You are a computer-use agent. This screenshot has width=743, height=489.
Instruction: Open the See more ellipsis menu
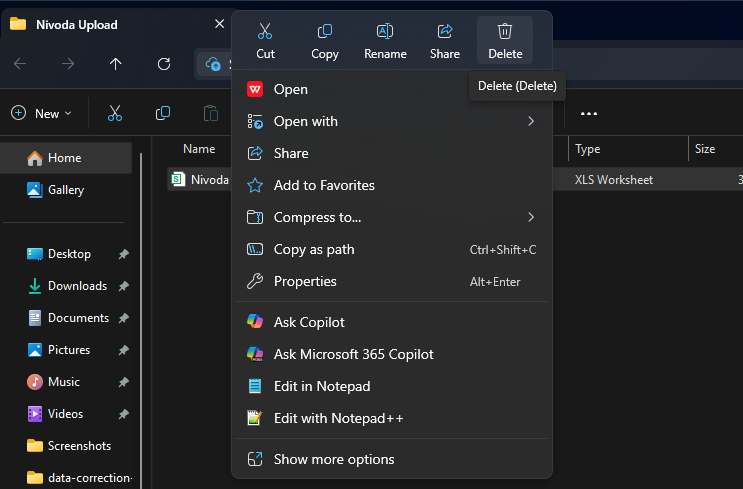coord(589,113)
